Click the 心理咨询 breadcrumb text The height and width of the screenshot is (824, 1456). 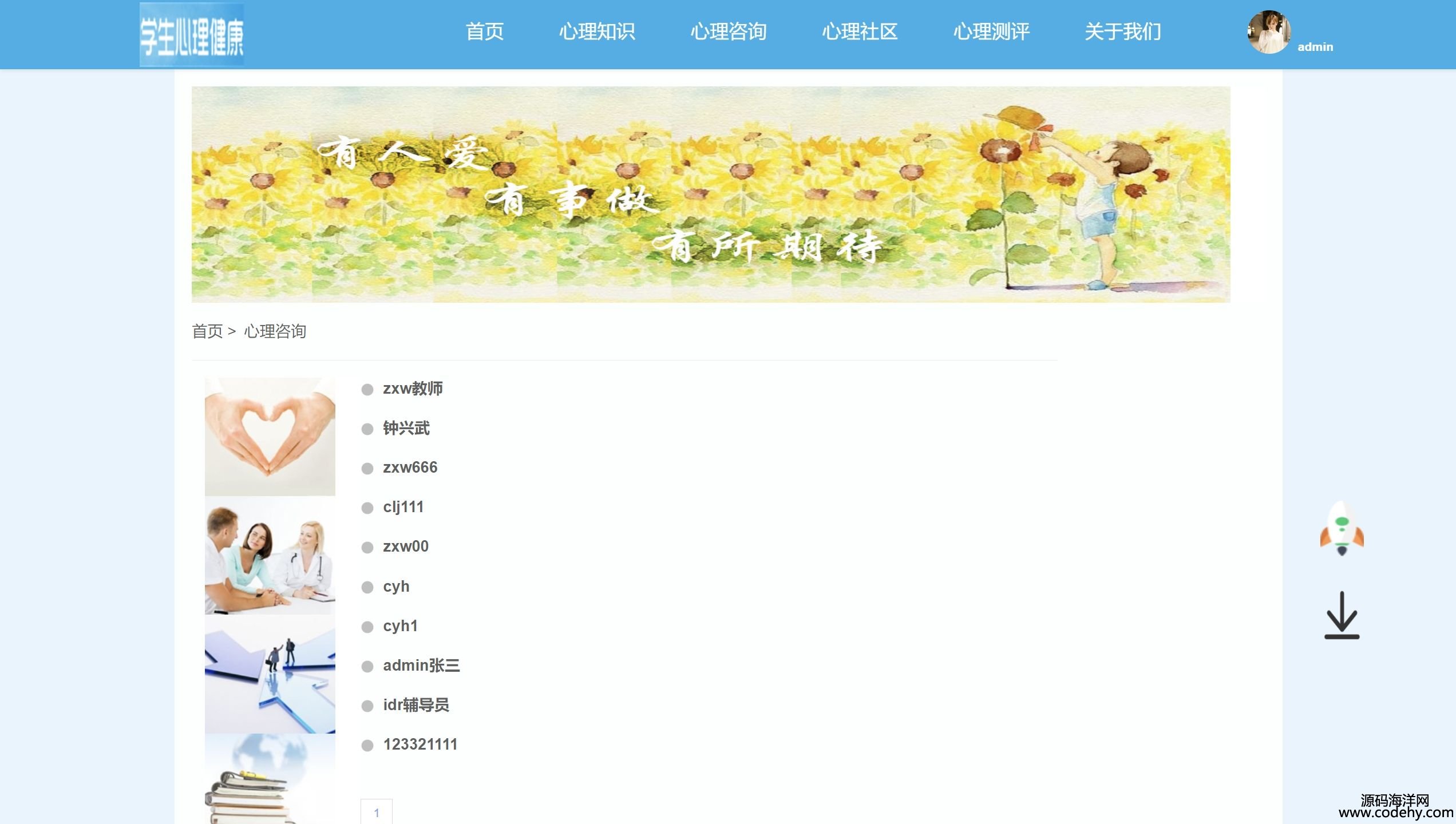click(x=275, y=331)
